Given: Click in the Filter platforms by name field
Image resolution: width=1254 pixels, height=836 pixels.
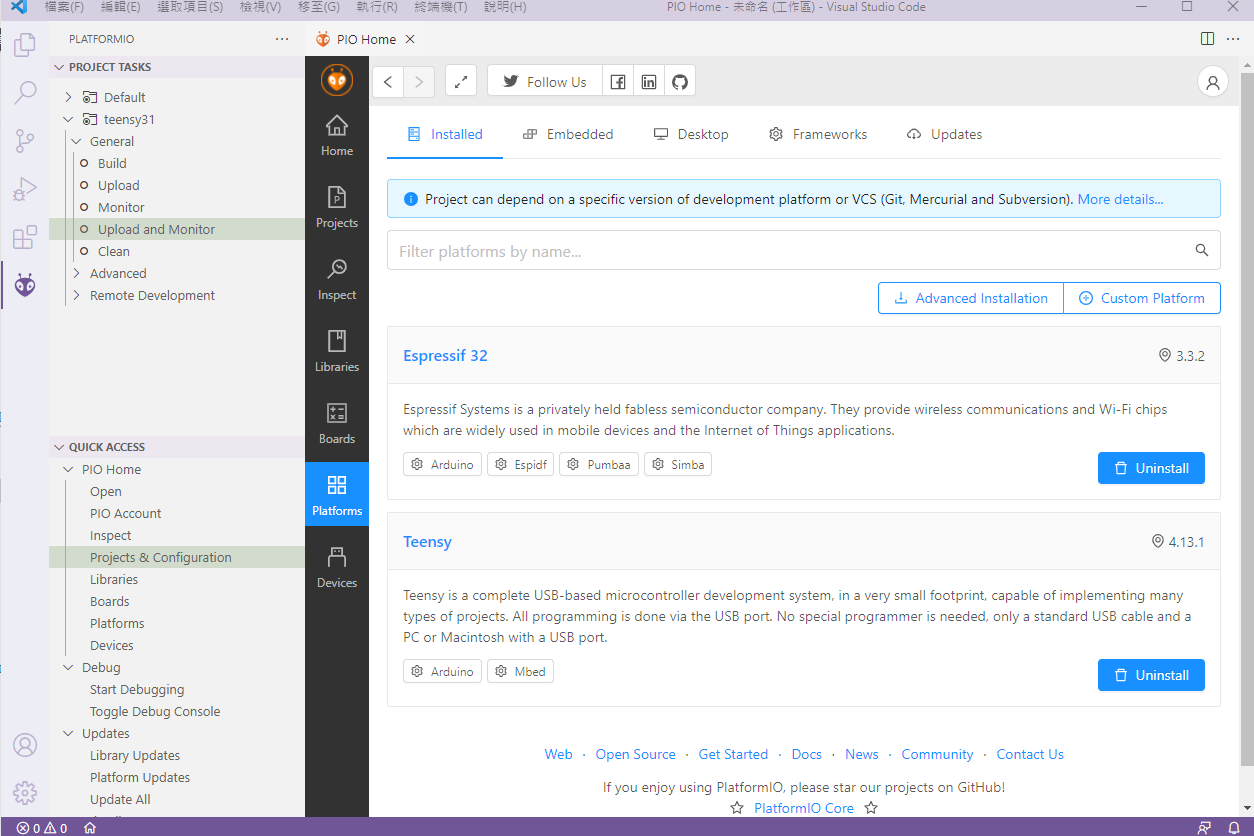Looking at the screenshot, I should click(804, 251).
